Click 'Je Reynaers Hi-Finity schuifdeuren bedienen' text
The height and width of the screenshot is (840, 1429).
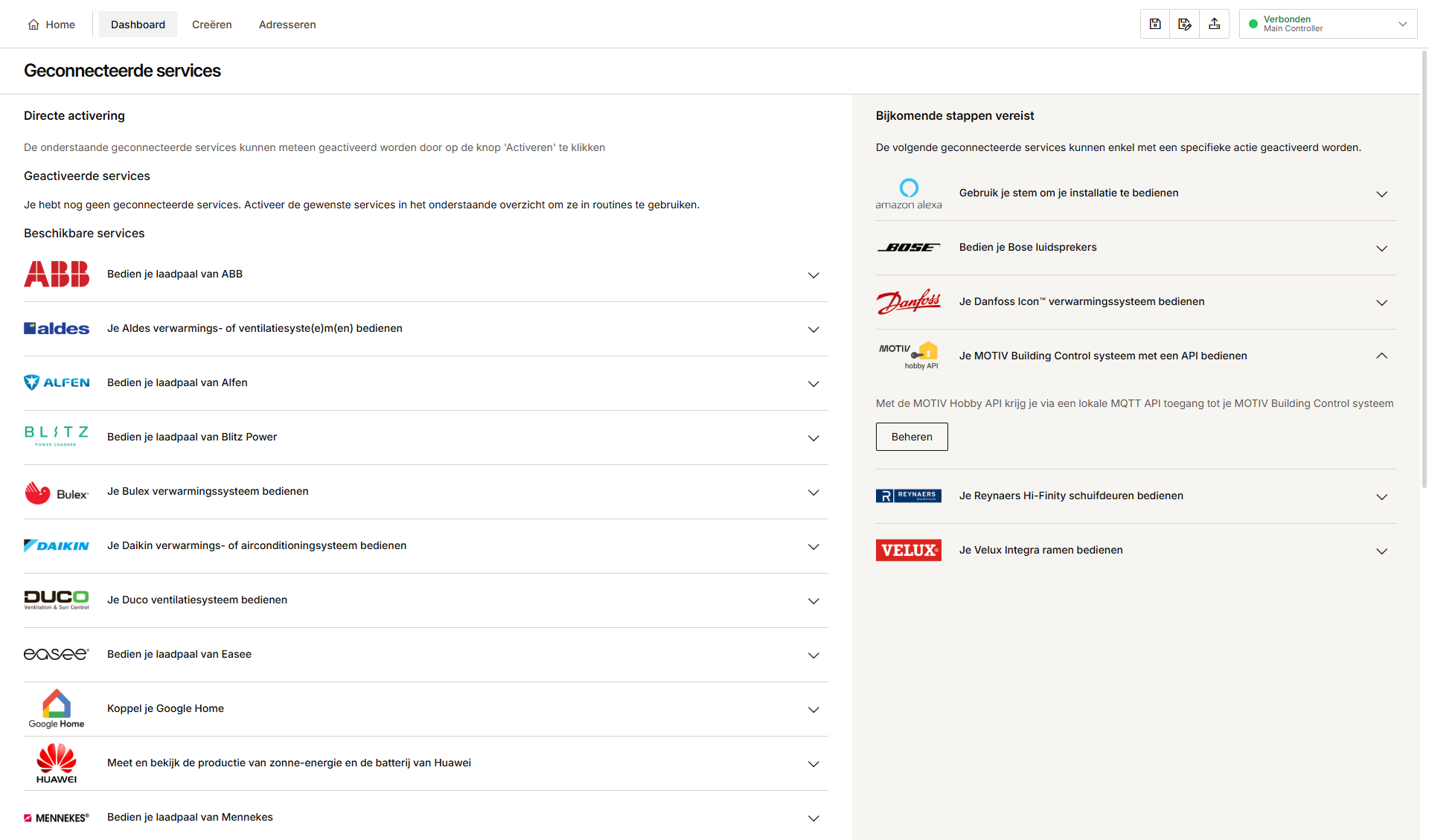(1071, 496)
